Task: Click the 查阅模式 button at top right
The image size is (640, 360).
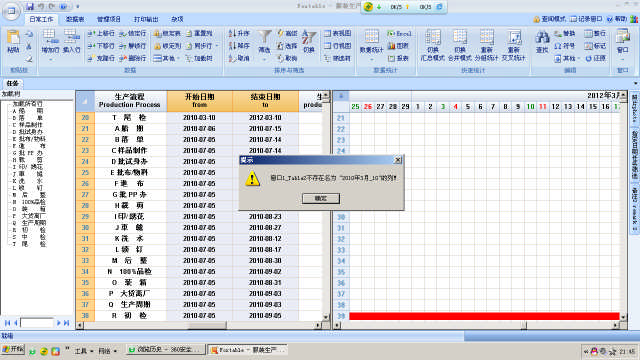Action: coord(550,19)
